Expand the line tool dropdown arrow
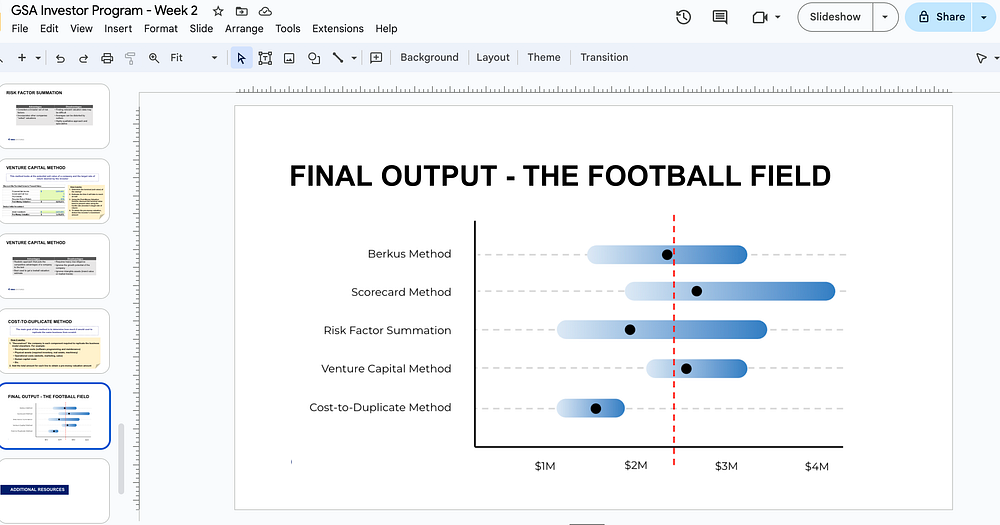This screenshot has width=1000, height=525. (354, 58)
